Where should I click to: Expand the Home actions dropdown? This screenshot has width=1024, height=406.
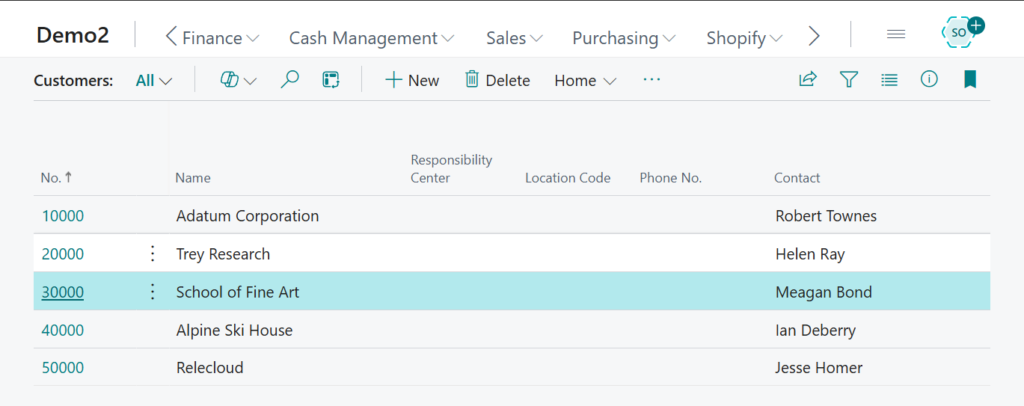point(585,81)
